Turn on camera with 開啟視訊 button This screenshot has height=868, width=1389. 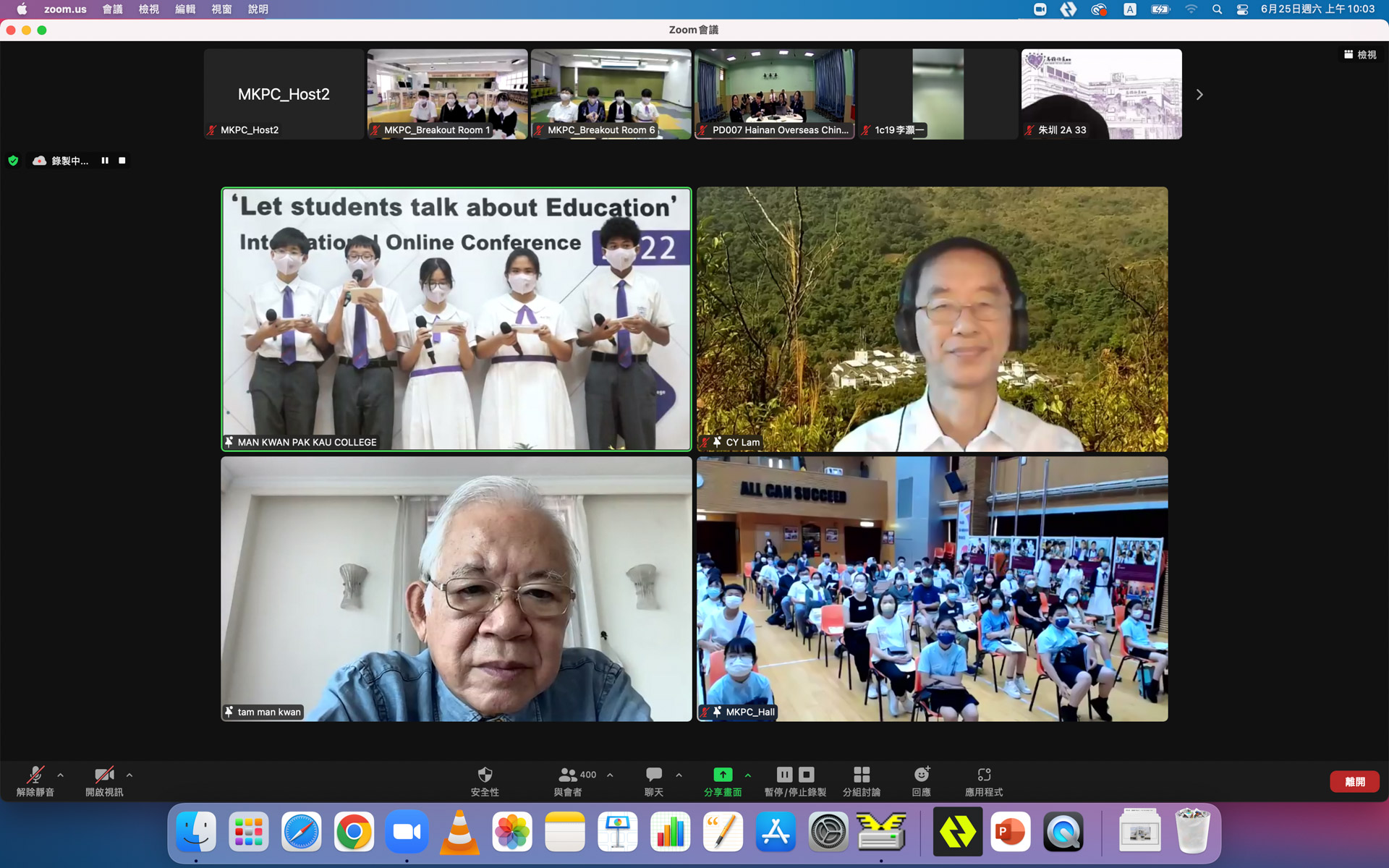(x=104, y=781)
